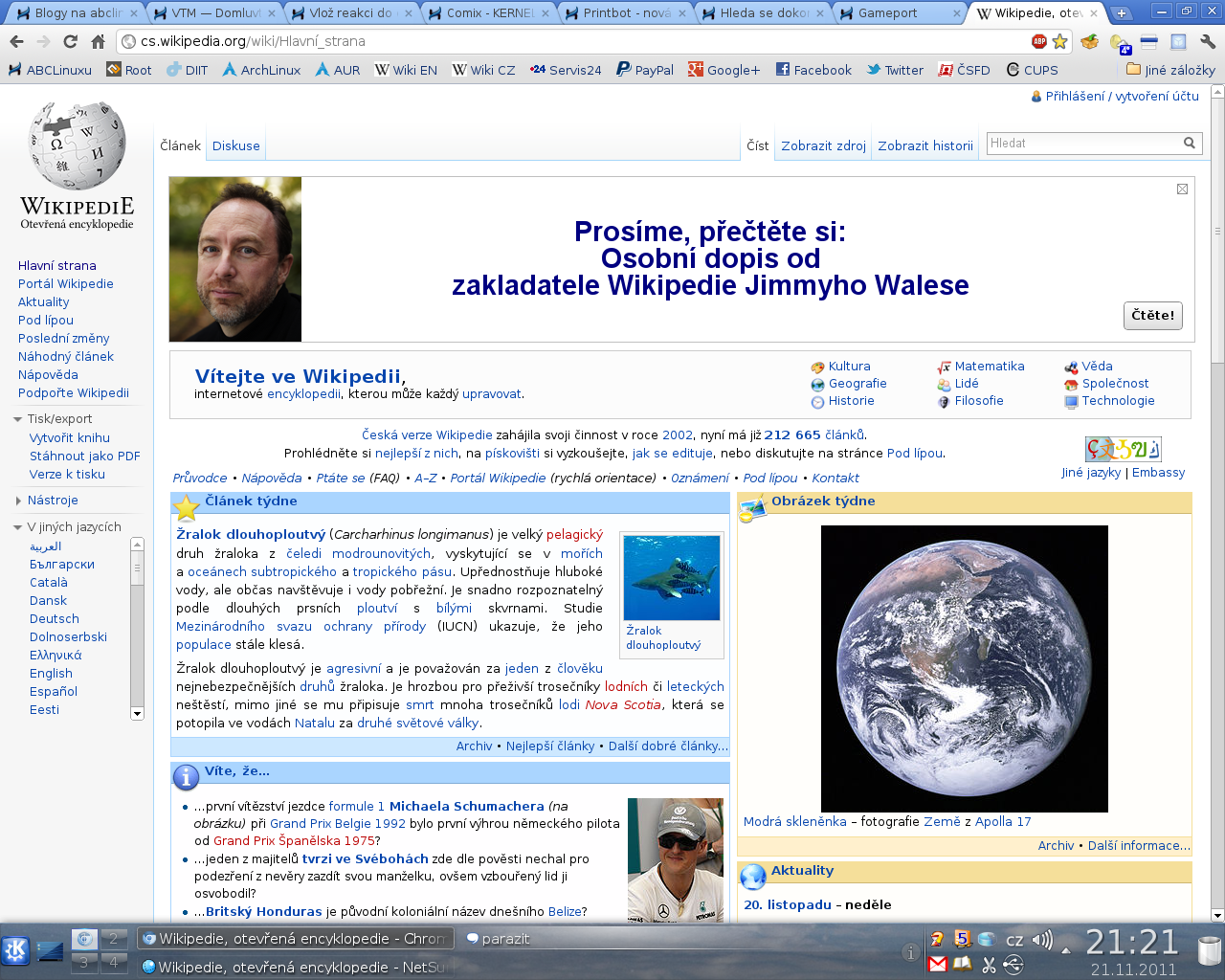Click the Earth photograph thumbnail

pos(964,668)
